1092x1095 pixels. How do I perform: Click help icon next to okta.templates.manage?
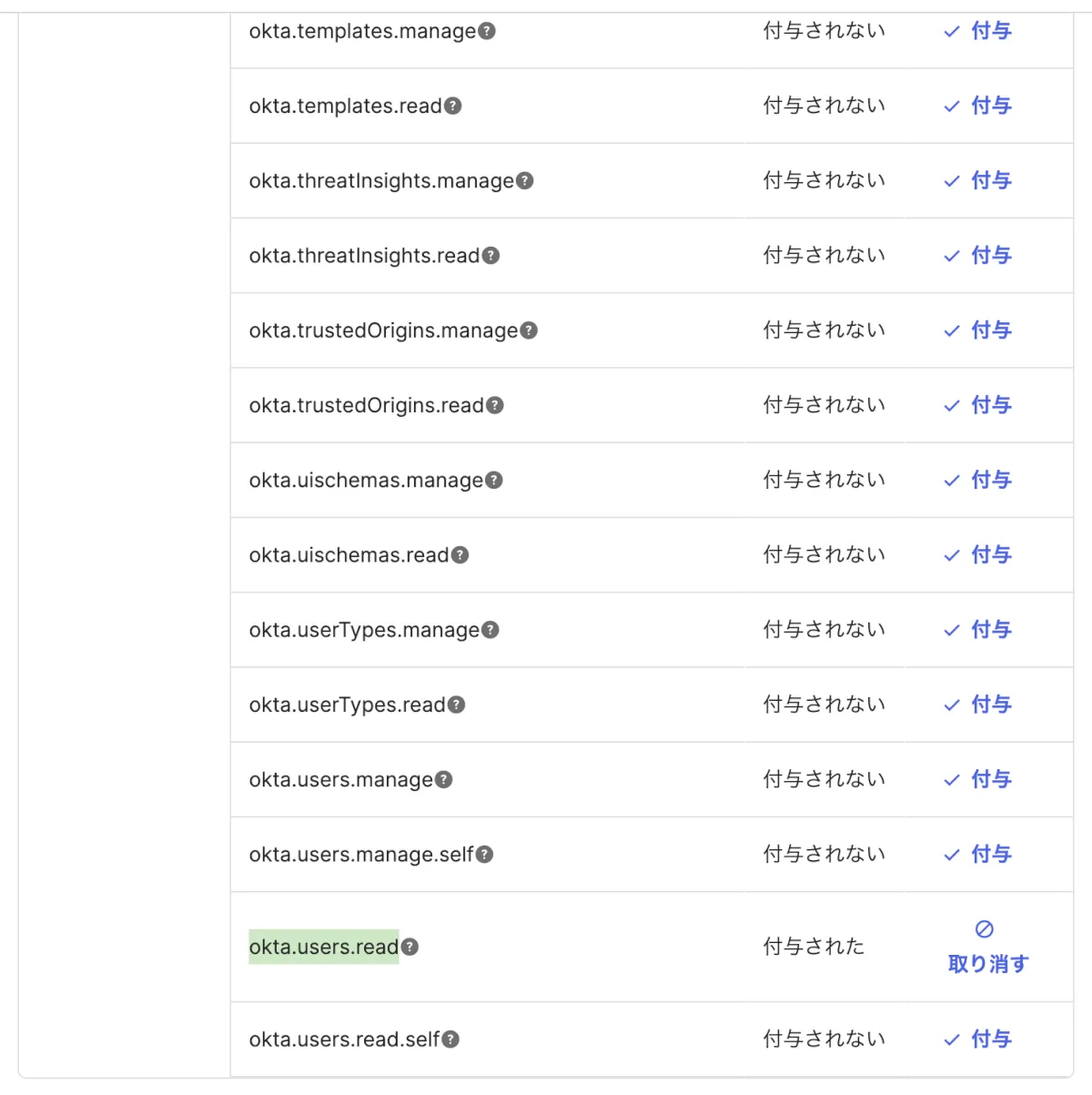pos(487,31)
